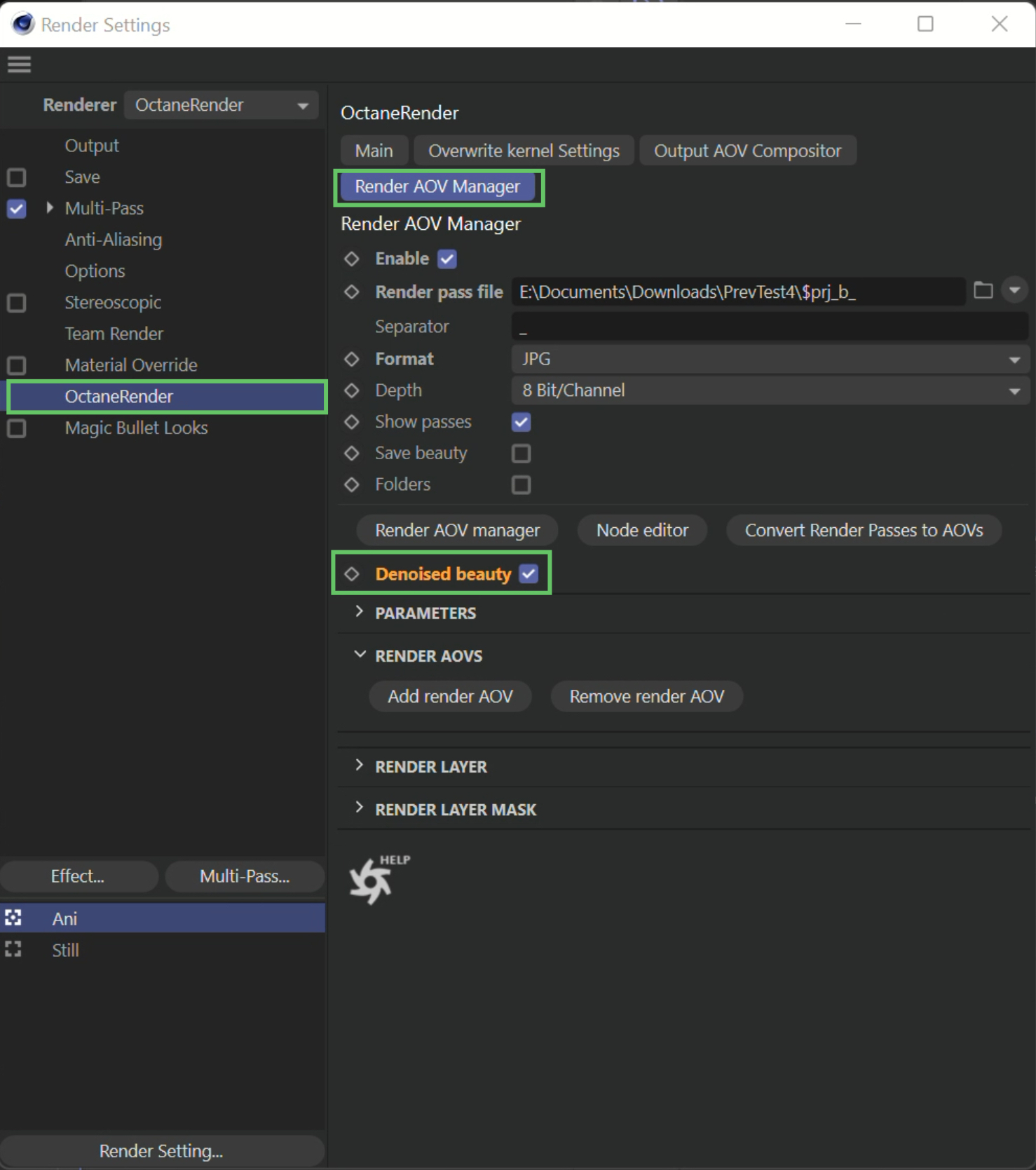Click the keyframe diamond next to Enable
The width and height of the screenshot is (1036, 1170).
[x=352, y=259]
